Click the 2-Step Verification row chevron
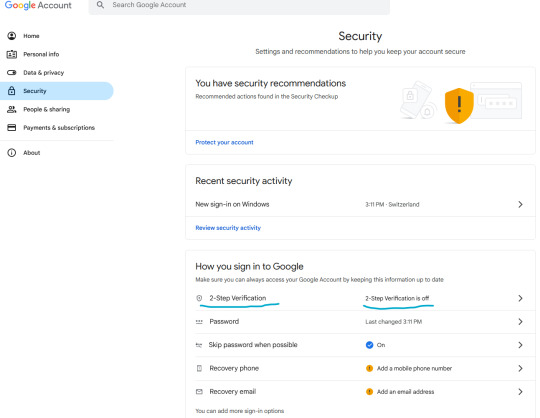Viewport: 540px width, 418px height. coord(520,298)
